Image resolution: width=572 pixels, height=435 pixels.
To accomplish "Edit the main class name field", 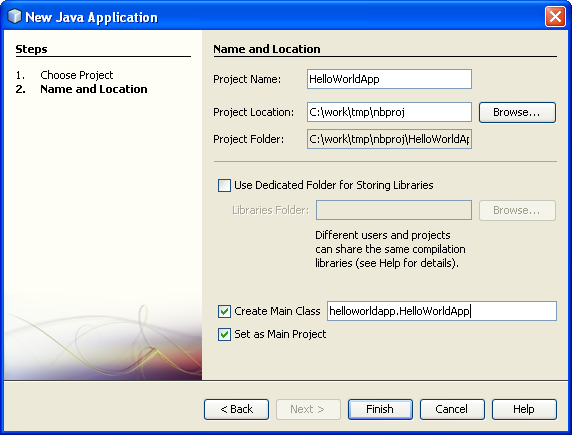I will 442,311.
